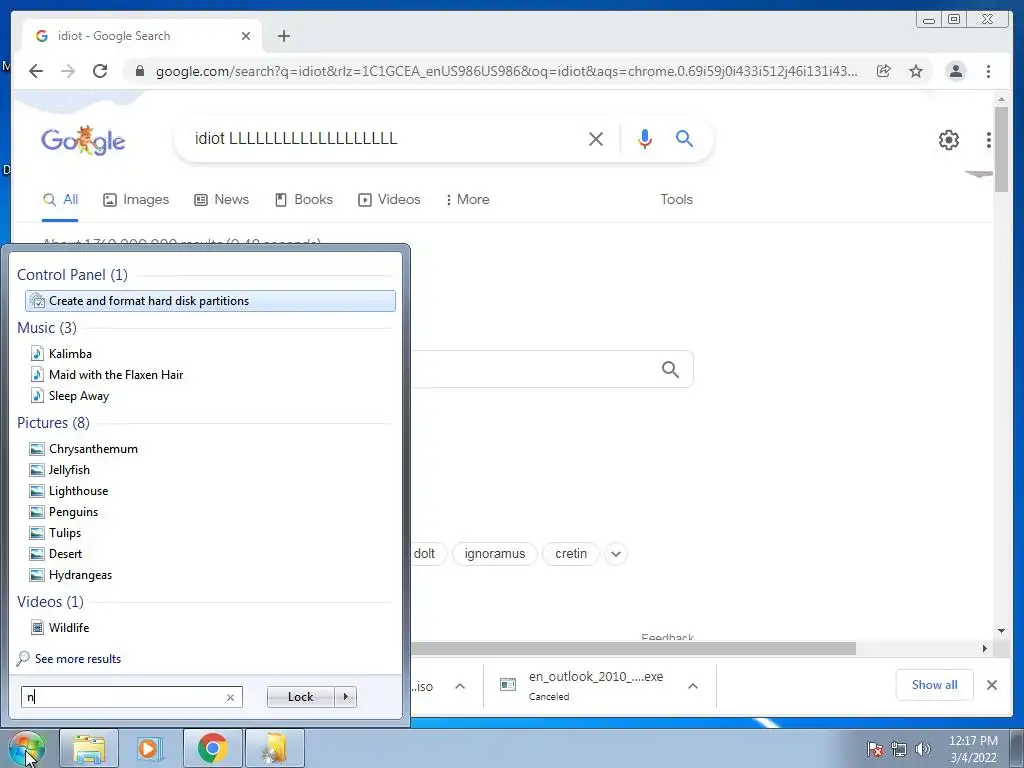Switch to the Videos results tab

389,200
